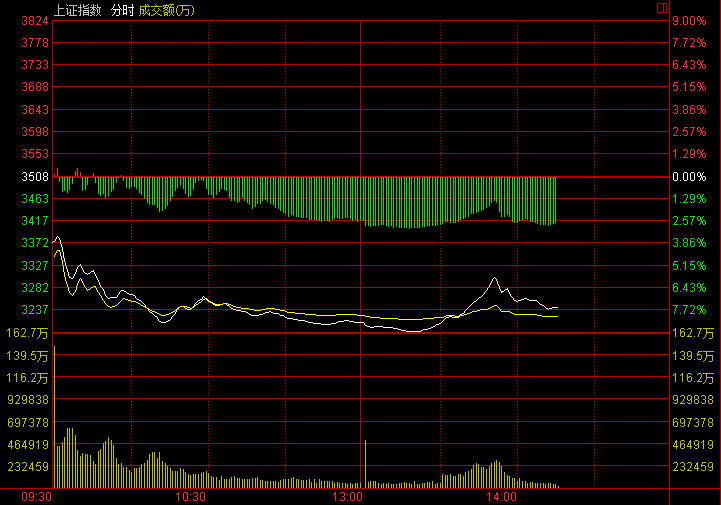Click the red window icon in the top-right corner
The image size is (721, 505).
pyautogui.click(x=661, y=8)
